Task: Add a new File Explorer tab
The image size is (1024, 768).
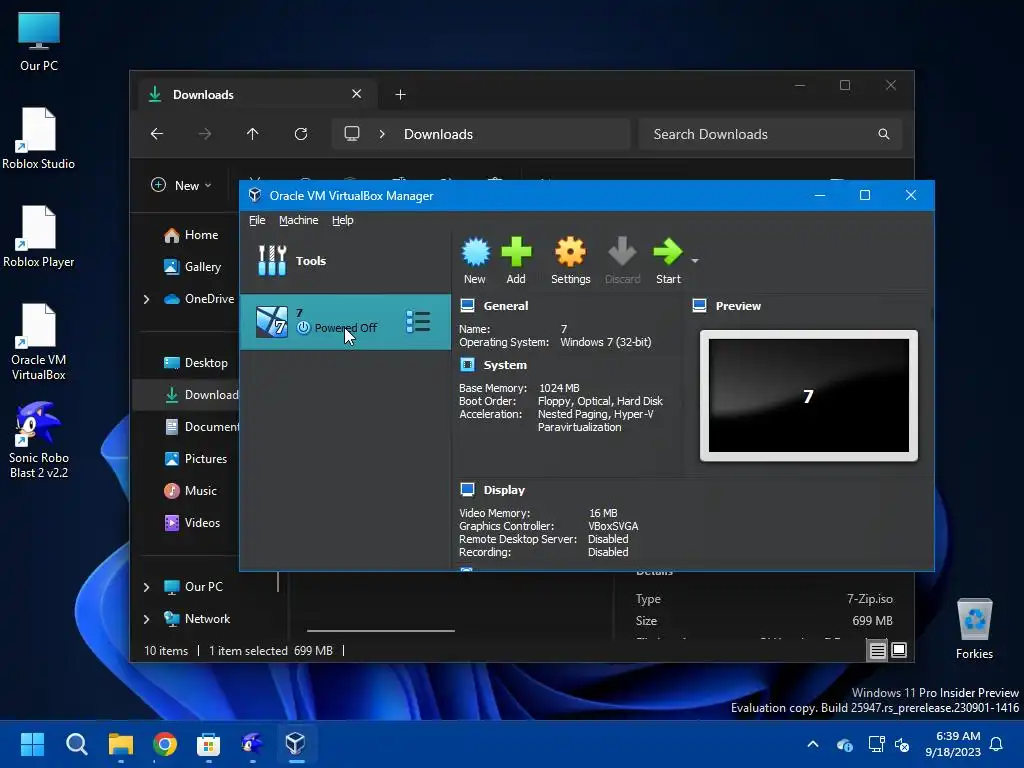Action: [x=400, y=95]
